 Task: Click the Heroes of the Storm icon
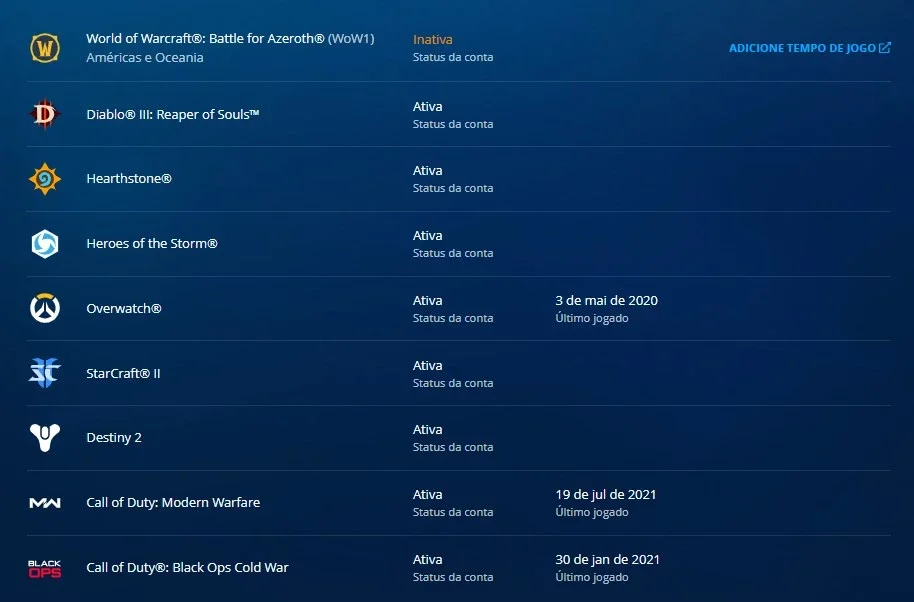pos(45,244)
